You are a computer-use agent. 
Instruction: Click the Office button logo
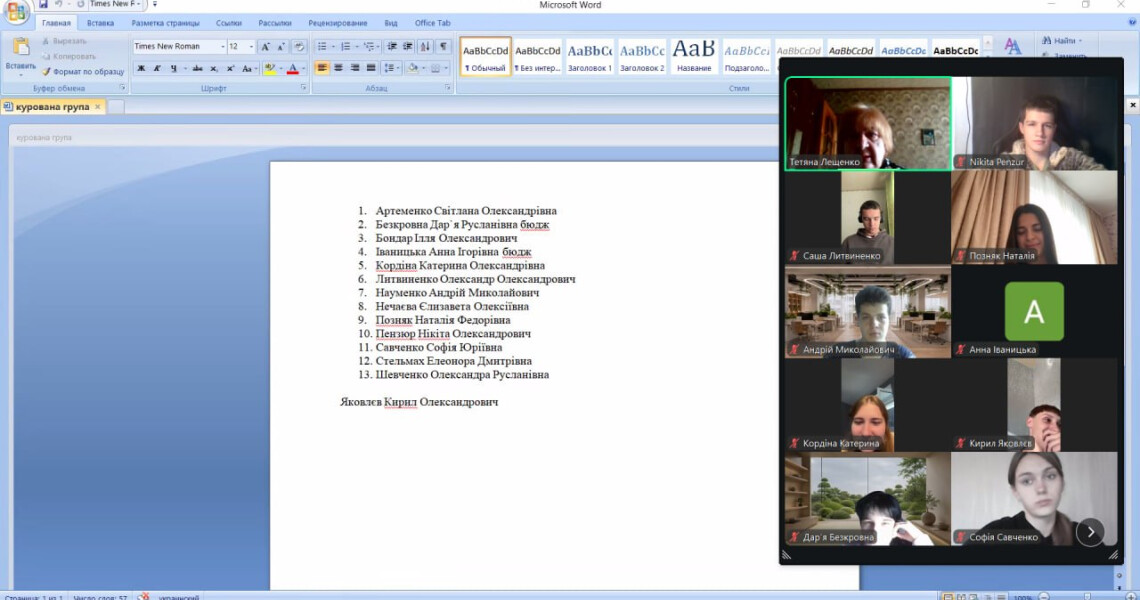point(16,10)
